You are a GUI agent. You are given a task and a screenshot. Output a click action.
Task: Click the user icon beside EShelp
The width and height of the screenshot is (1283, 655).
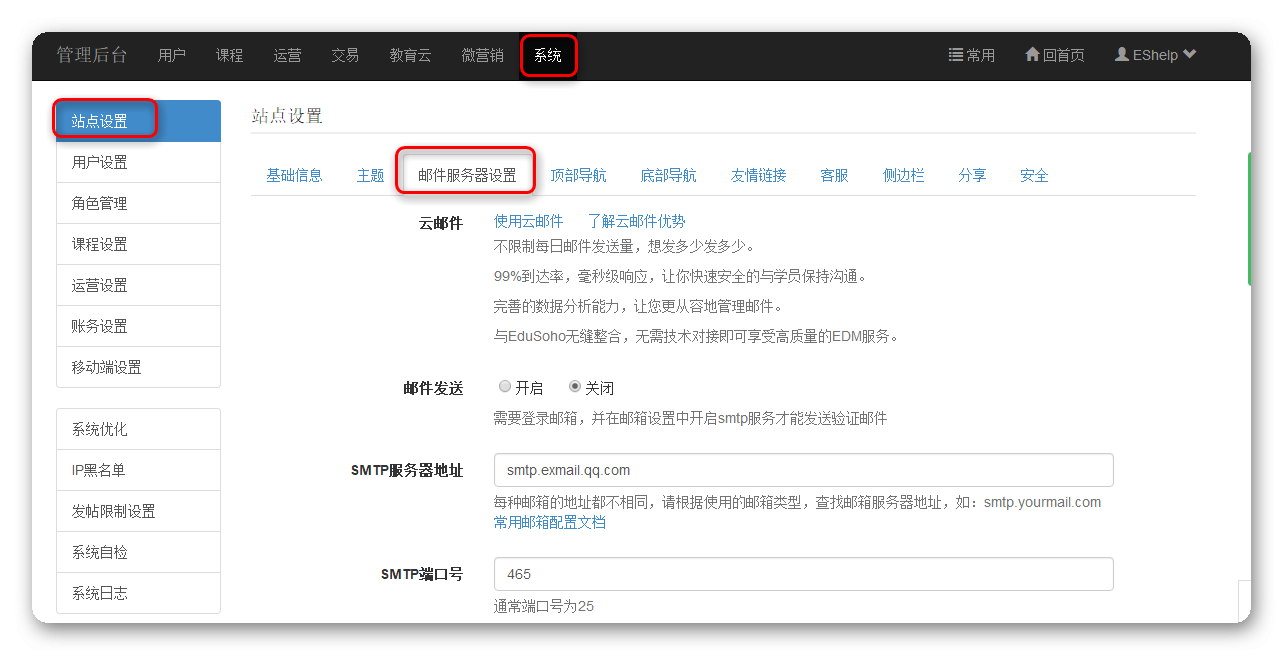pos(1122,55)
